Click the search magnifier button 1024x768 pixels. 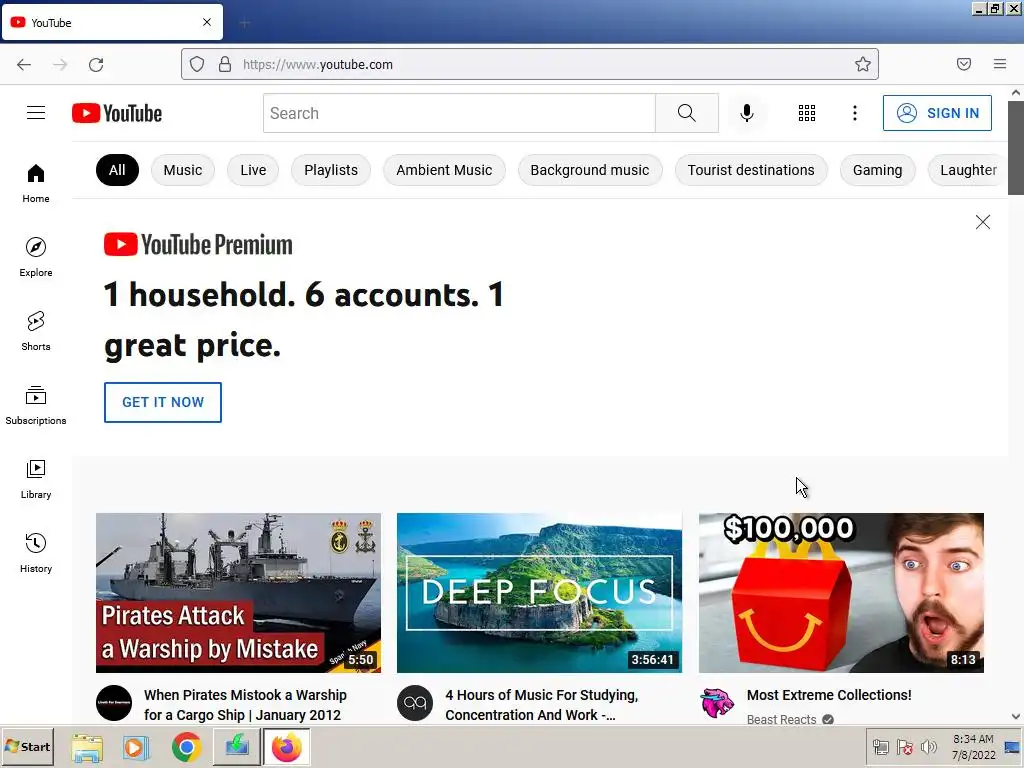click(x=686, y=113)
